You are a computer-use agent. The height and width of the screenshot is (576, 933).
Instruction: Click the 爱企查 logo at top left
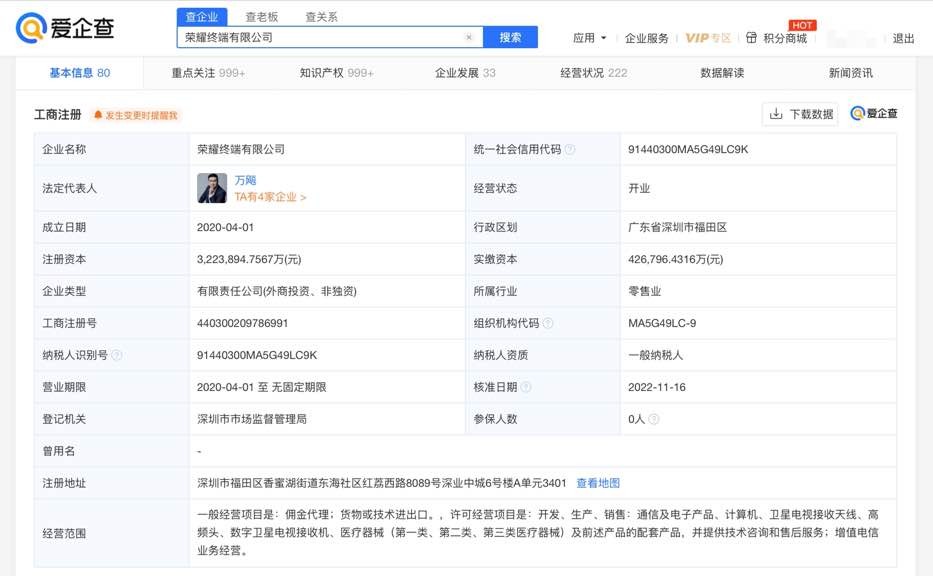point(65,28)
